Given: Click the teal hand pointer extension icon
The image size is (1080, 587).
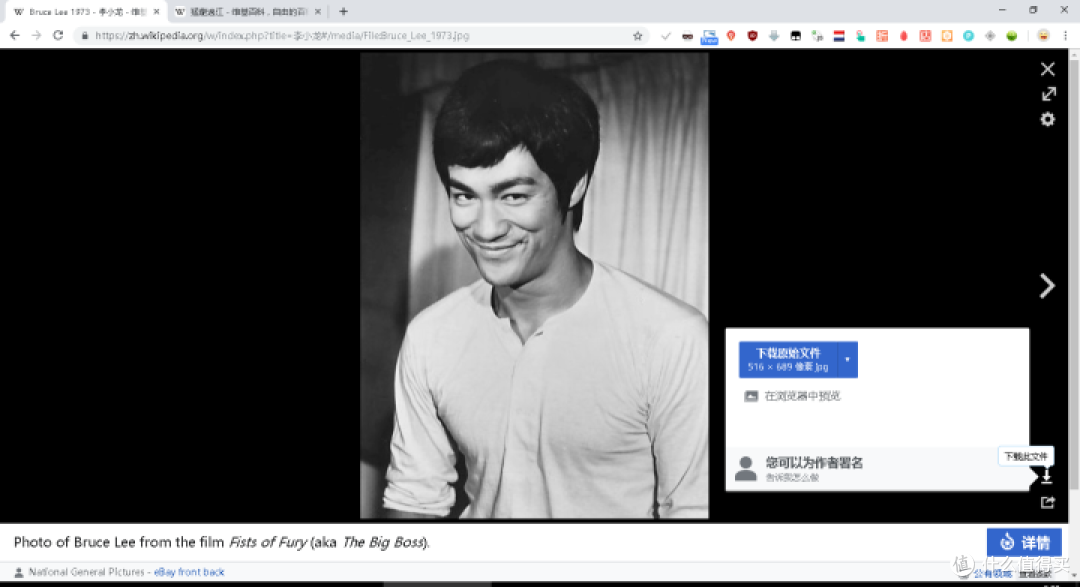Looking at the screenshot, I should [x=860, y=36].
